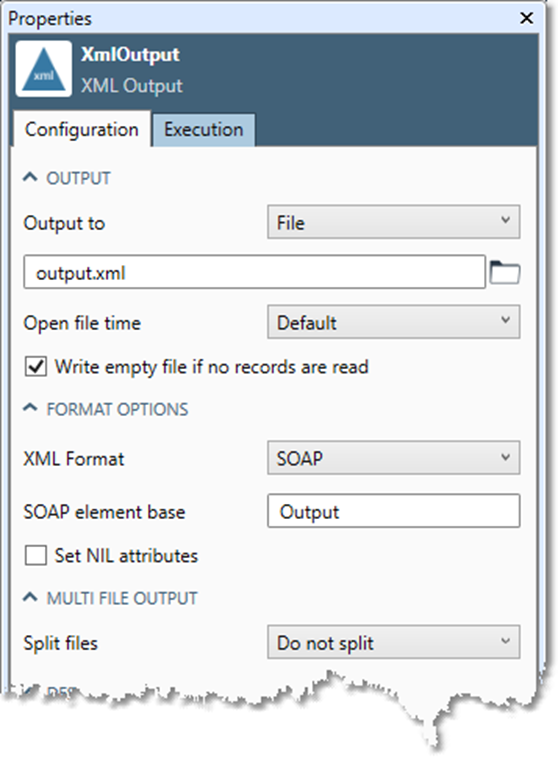Switch to the Execution tab
The width and height of the screenshot is (558, 759).
tap(204, 130)
